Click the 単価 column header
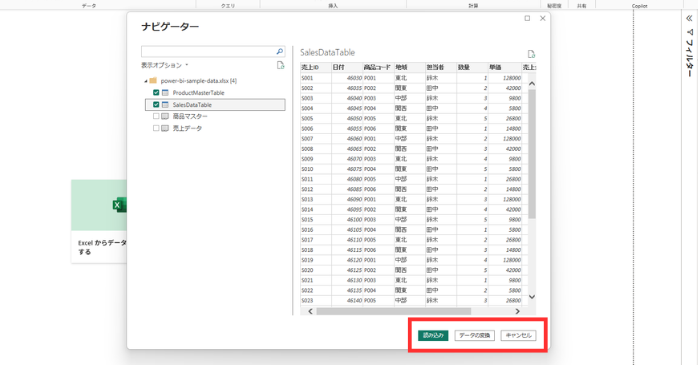This screenshot has width=698, height=365. tap(504, 67)
